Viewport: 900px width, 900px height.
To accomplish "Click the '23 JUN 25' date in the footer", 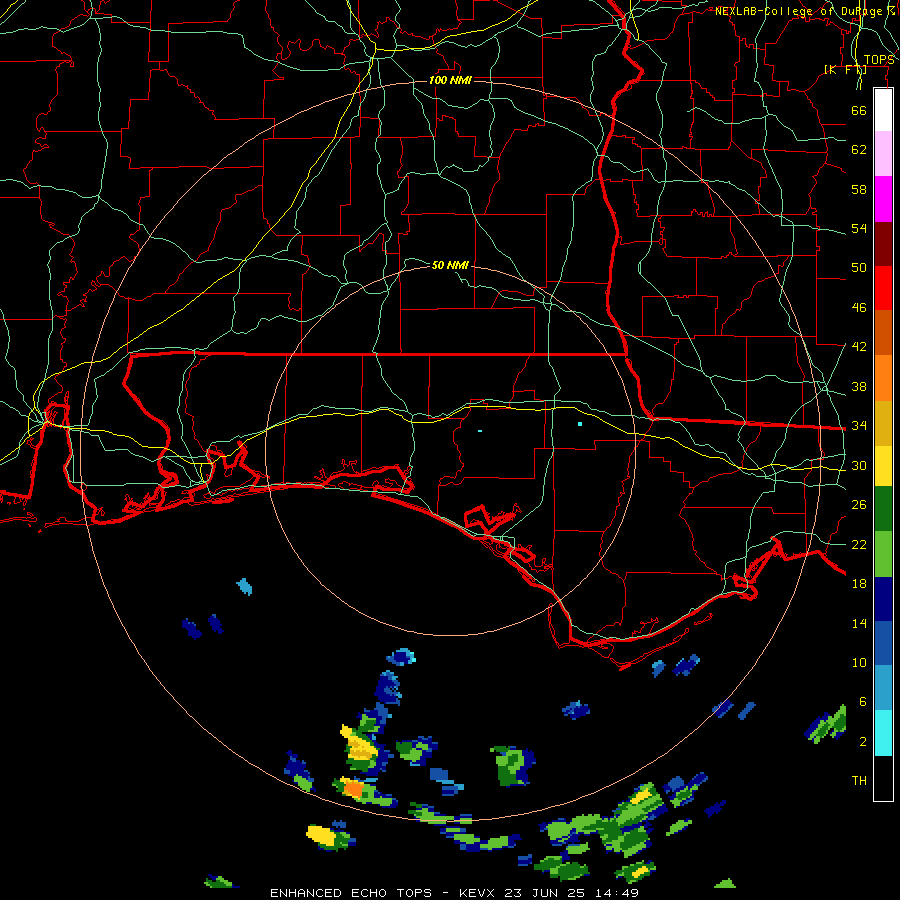I will click(545, 893).
